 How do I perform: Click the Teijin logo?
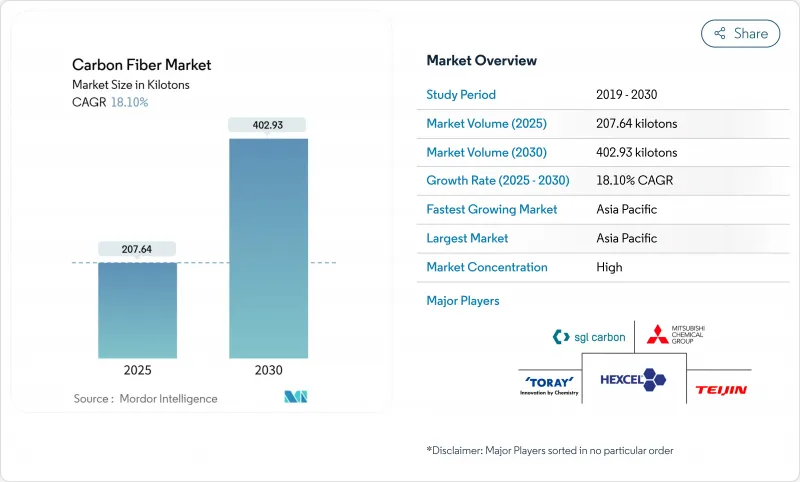point(721,389)
